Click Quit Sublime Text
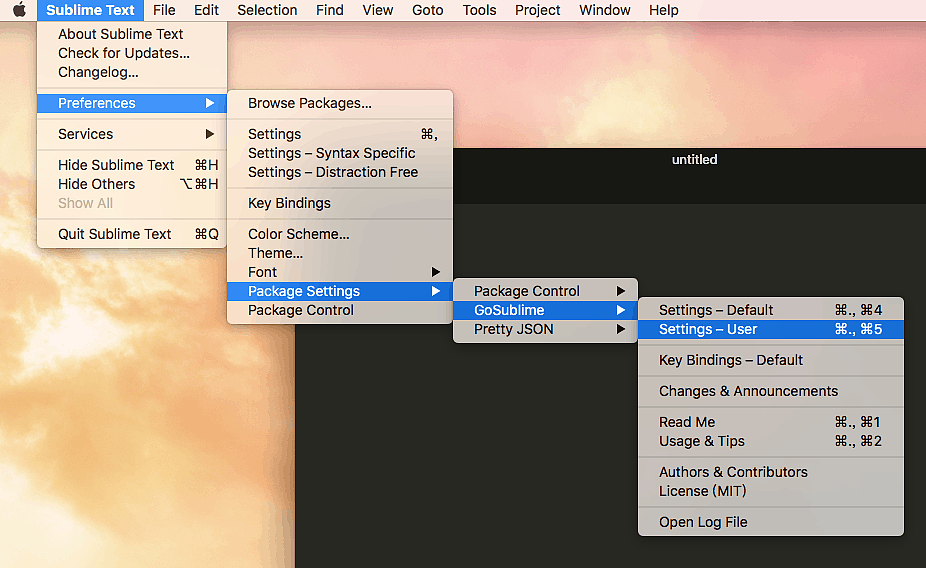Image resolution: width=926 pixels, height=568 pixels. [x=115, y=234]
